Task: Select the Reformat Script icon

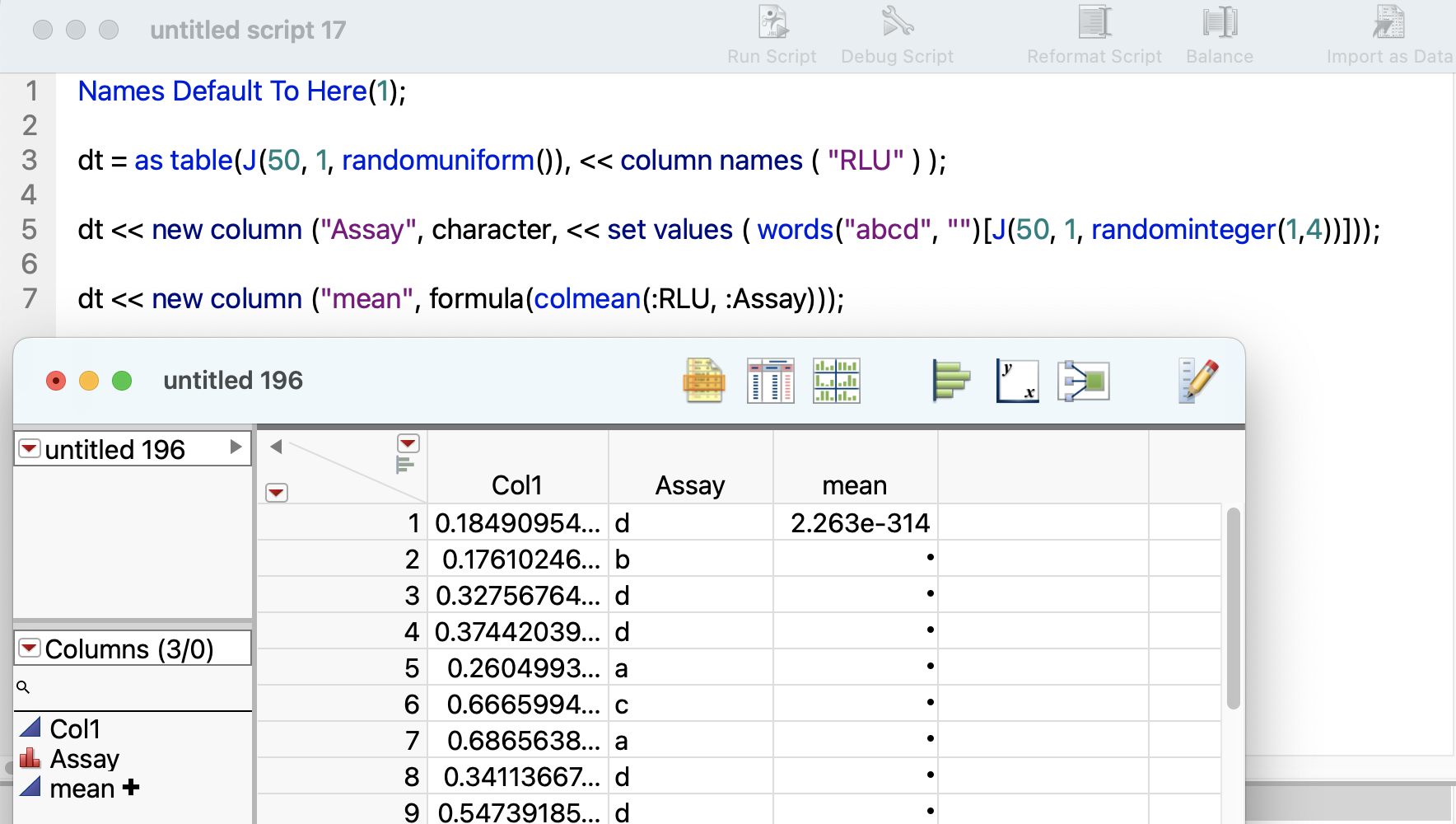Action: coord(1094,22)
